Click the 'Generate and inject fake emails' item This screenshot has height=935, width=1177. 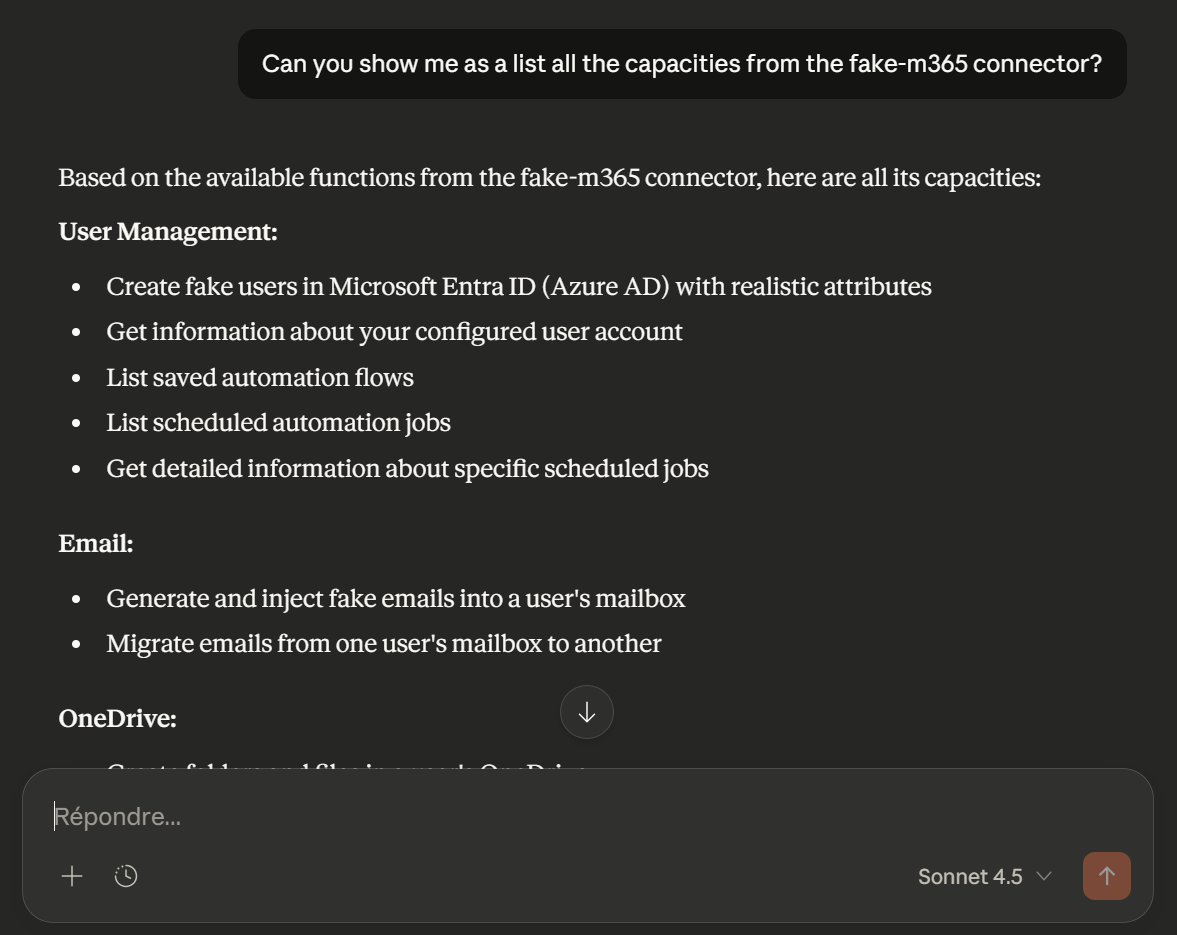(x=396, y=599)
